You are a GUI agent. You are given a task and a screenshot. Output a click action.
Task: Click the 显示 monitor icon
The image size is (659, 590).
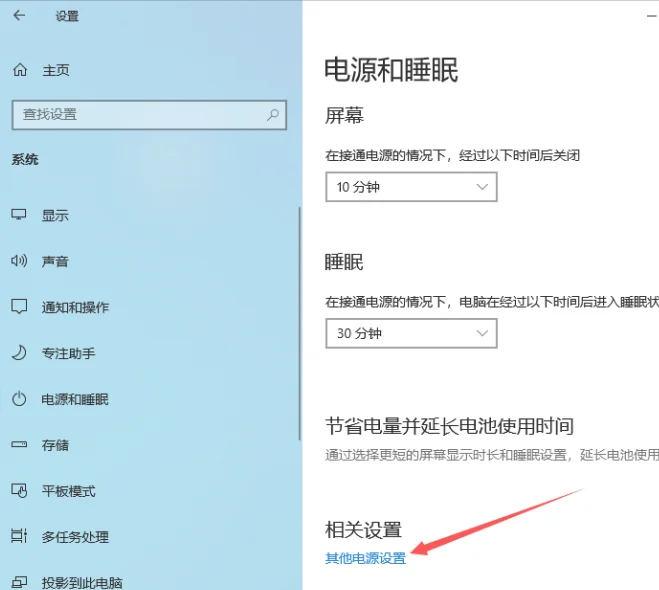[x=18, y=215]
